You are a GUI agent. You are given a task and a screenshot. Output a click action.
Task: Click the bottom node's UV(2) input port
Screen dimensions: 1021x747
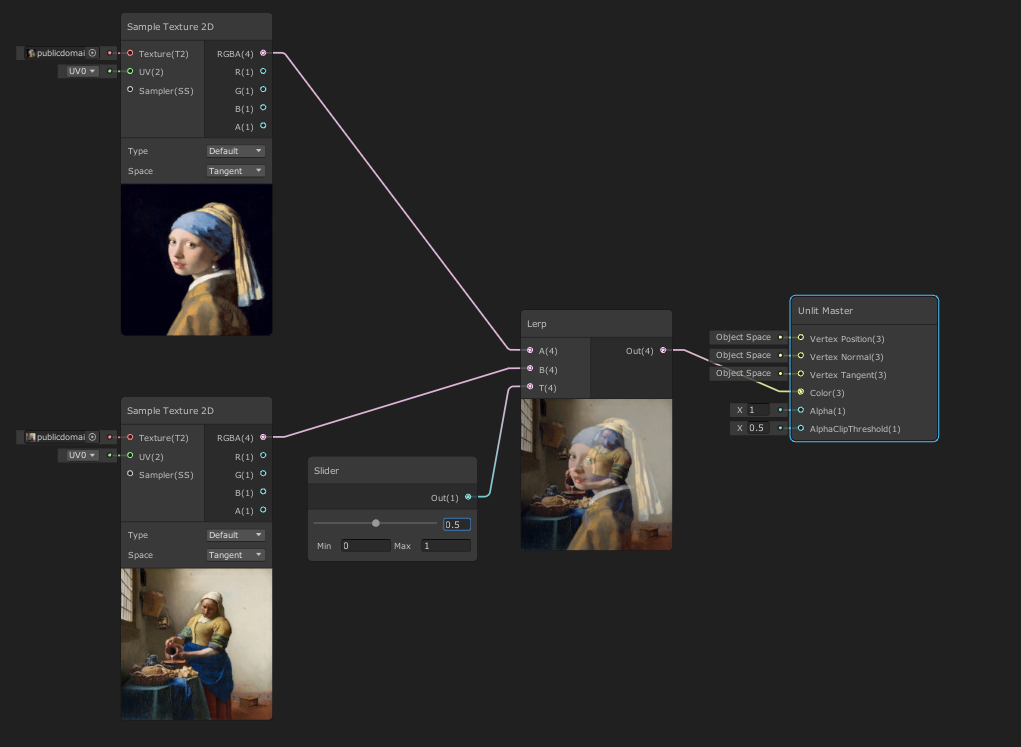click(130, 455)
